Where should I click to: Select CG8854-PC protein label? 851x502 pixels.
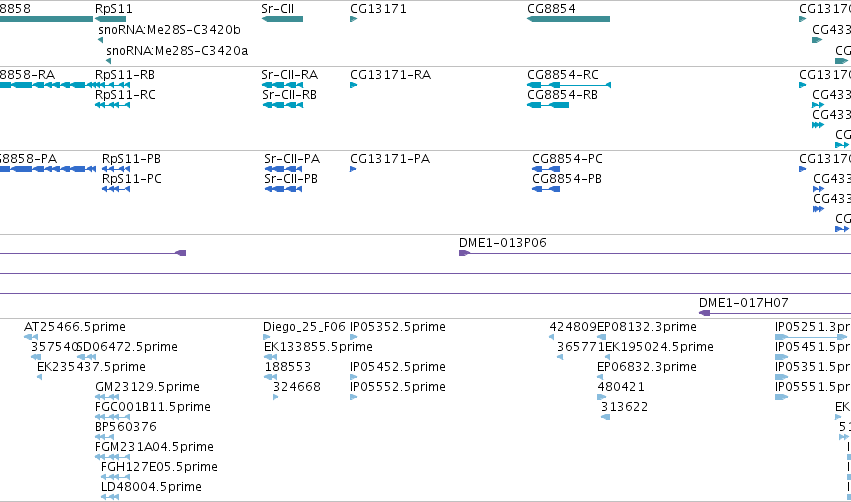tap(567, 159)
